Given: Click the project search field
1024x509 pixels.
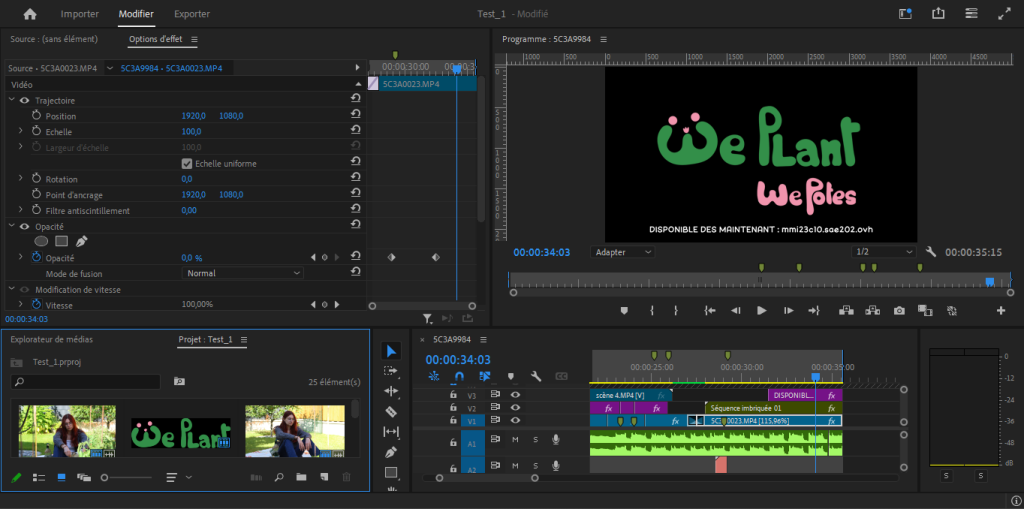Looking at the screenshot, I should point(86,382).
